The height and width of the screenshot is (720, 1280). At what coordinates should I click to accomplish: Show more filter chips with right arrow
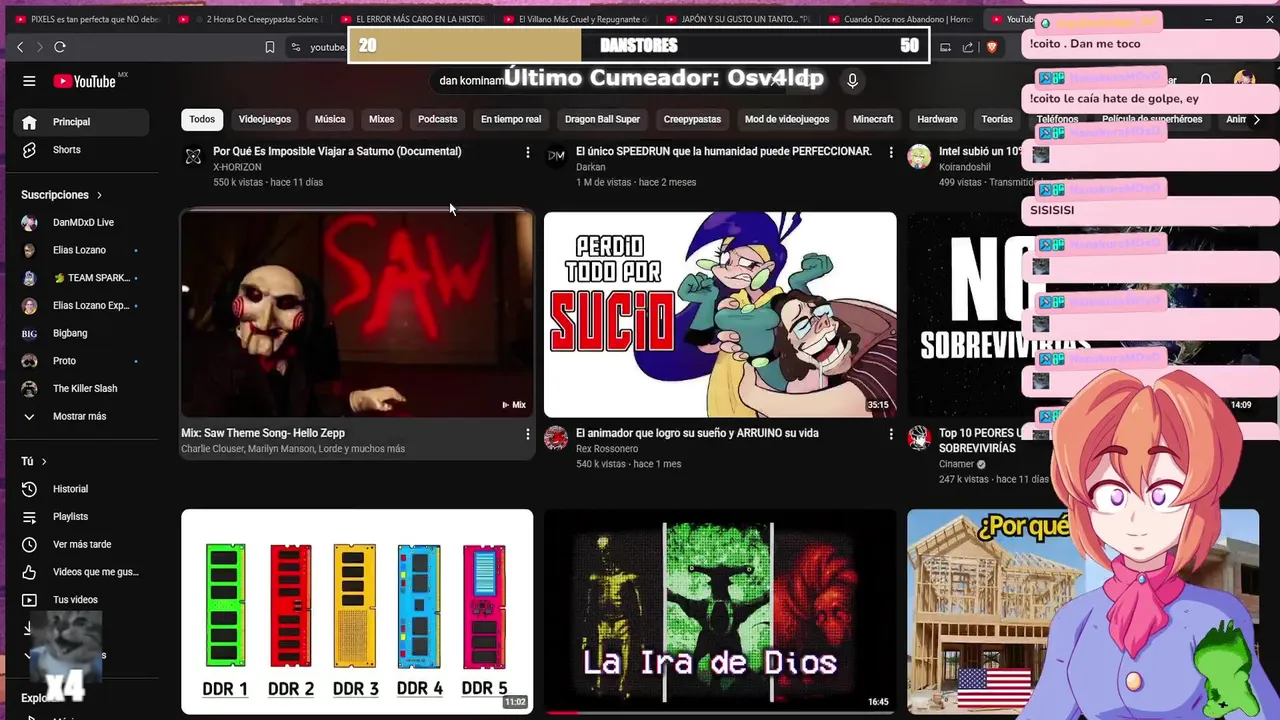tap(1255, 119)
